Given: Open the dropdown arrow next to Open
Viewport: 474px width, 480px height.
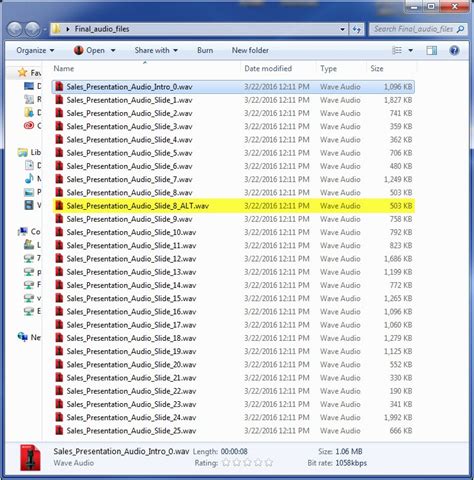Looking at the screenshot, I should (113, 51).
